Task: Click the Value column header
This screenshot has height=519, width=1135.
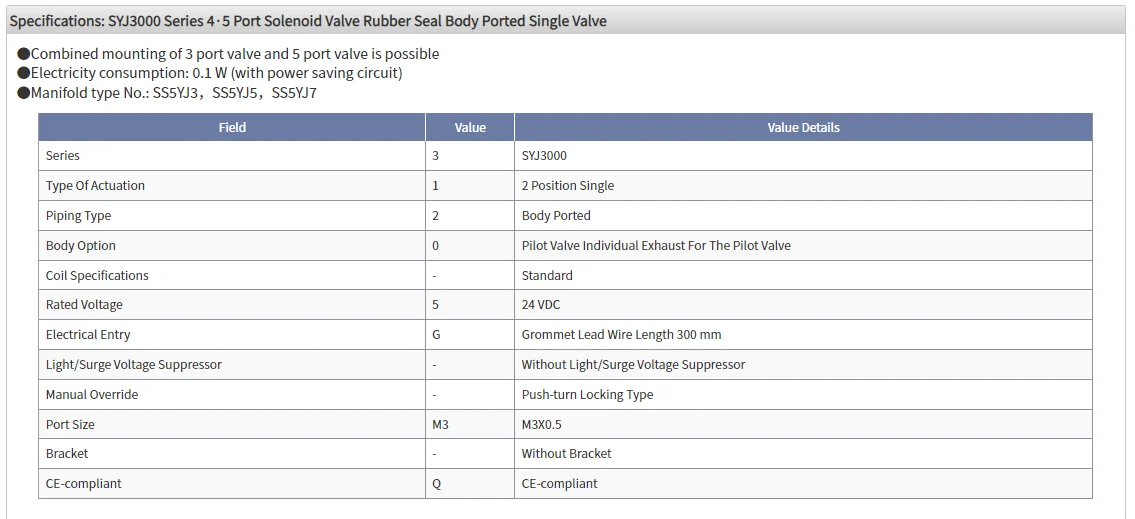Action: click(x=470, y=127)
